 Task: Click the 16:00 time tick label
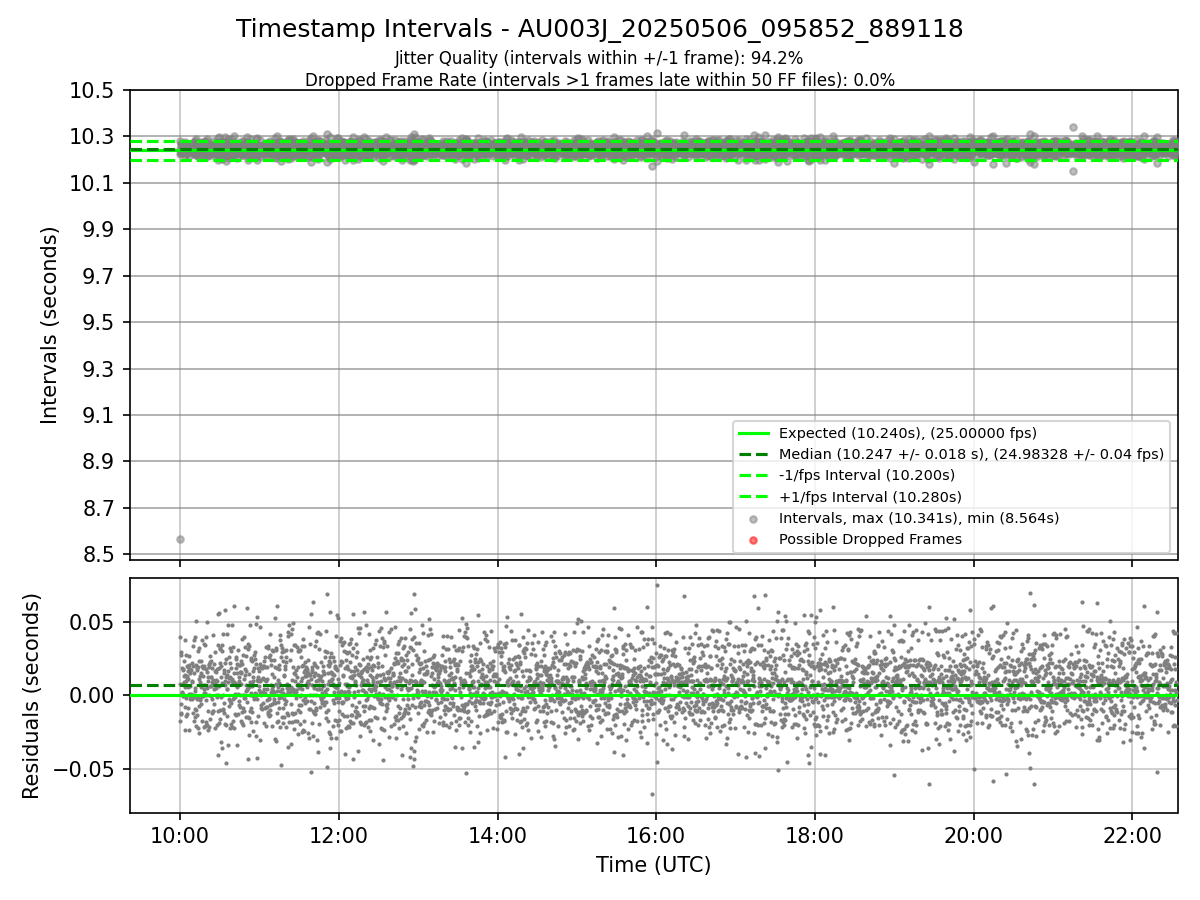click(x=656, y=833)
